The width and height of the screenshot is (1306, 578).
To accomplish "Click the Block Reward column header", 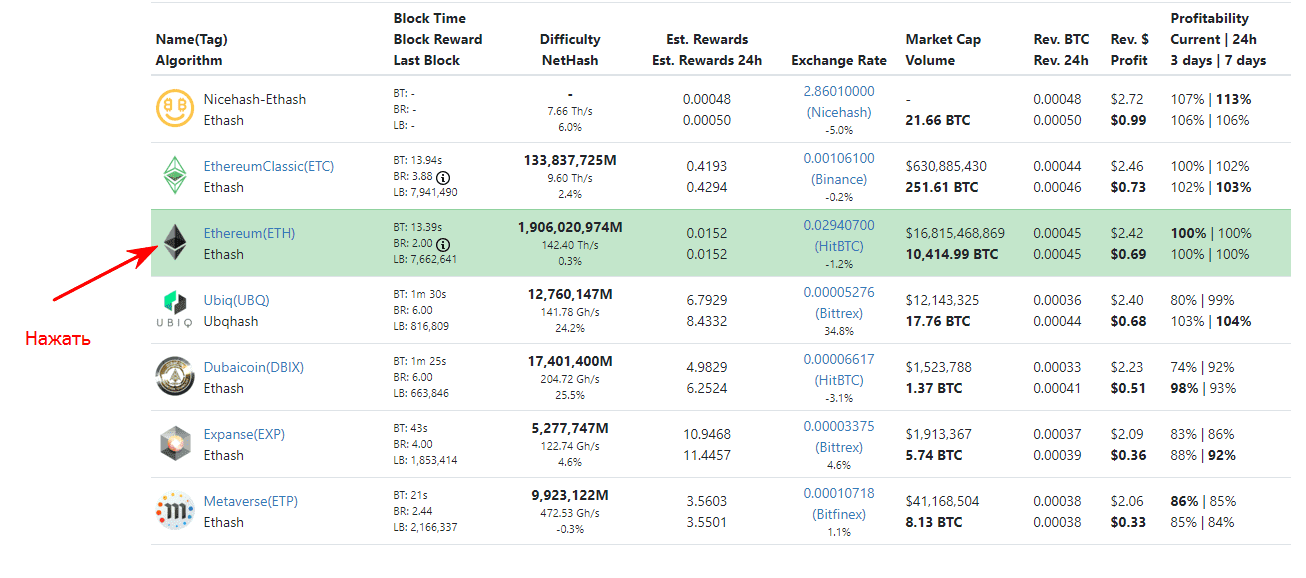I will (x=438, y=39).
